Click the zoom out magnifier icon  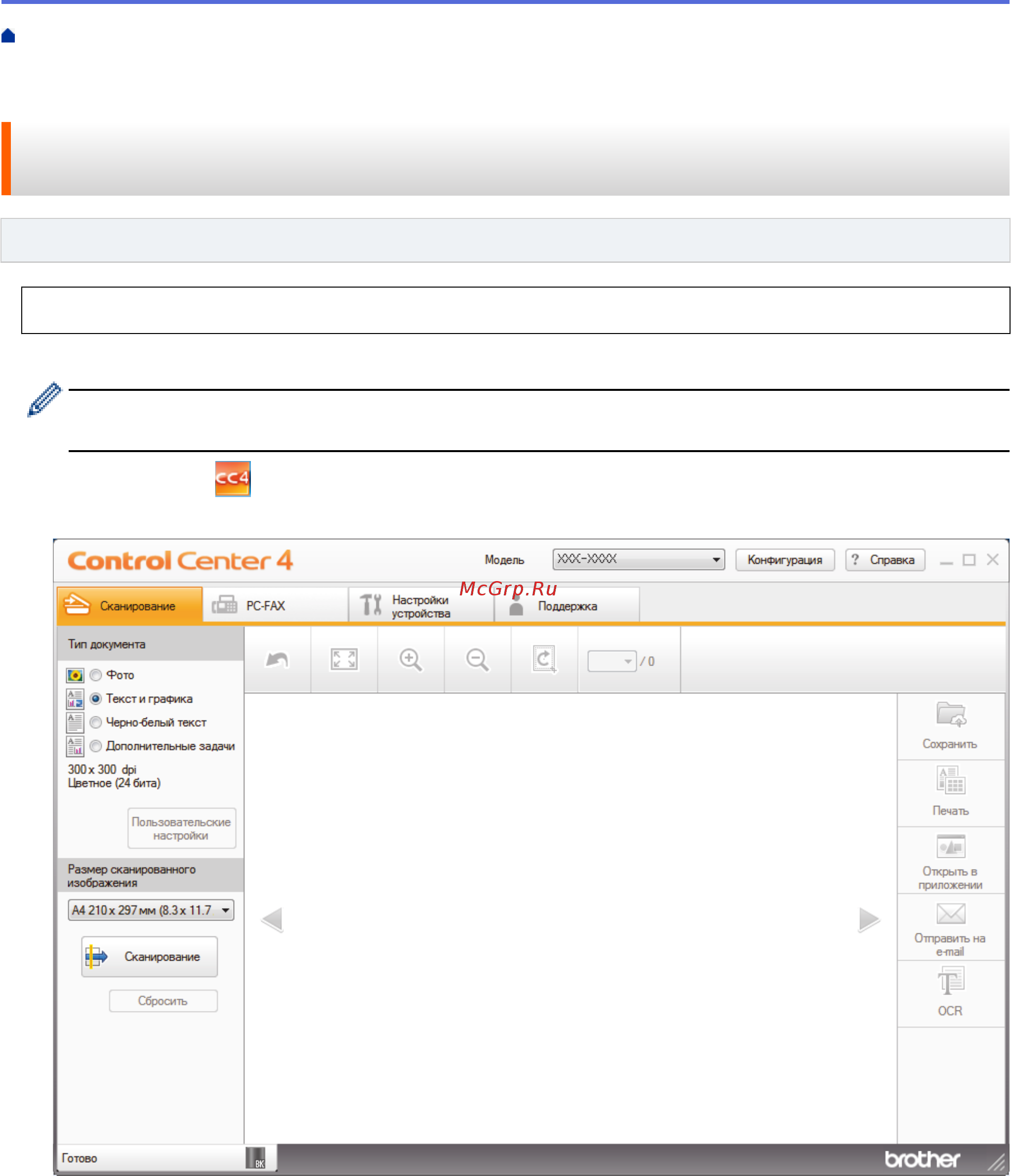coord(478,660)
